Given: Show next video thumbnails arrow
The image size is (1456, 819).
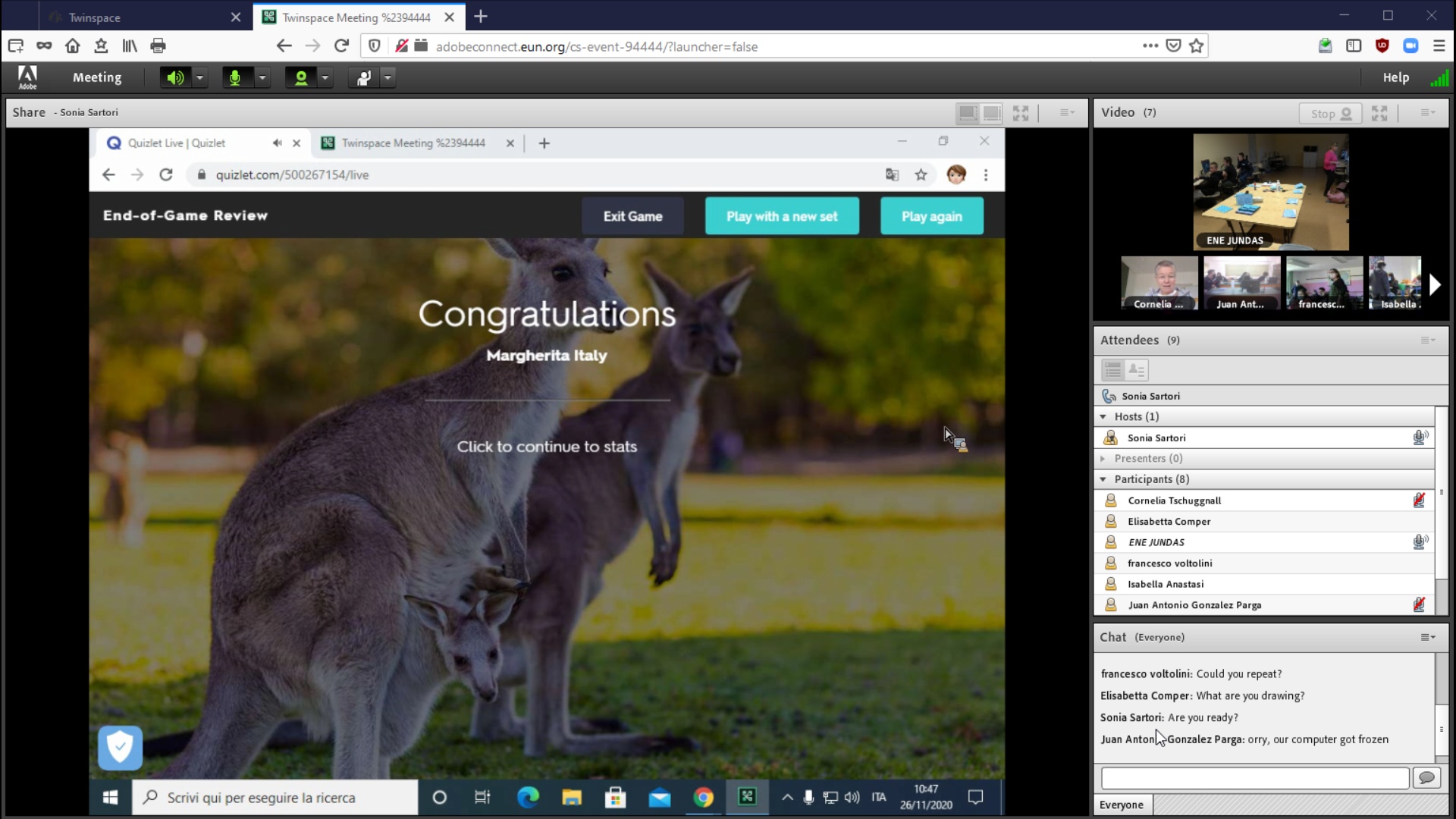Looking at the screenshot, I should click(1434, 284).
